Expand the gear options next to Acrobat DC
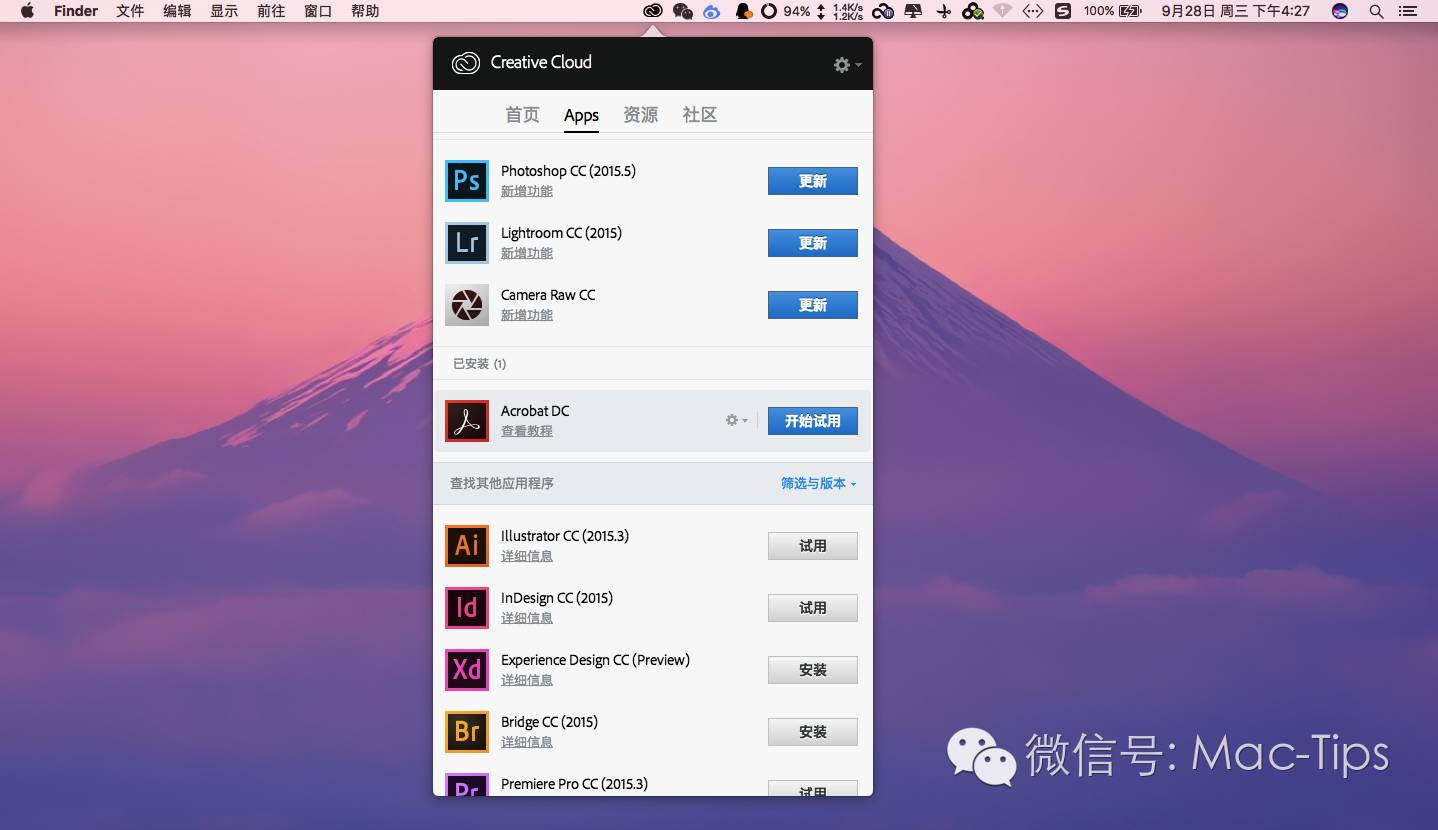Viewport: 1438px width, 830px height. point(735,421)
